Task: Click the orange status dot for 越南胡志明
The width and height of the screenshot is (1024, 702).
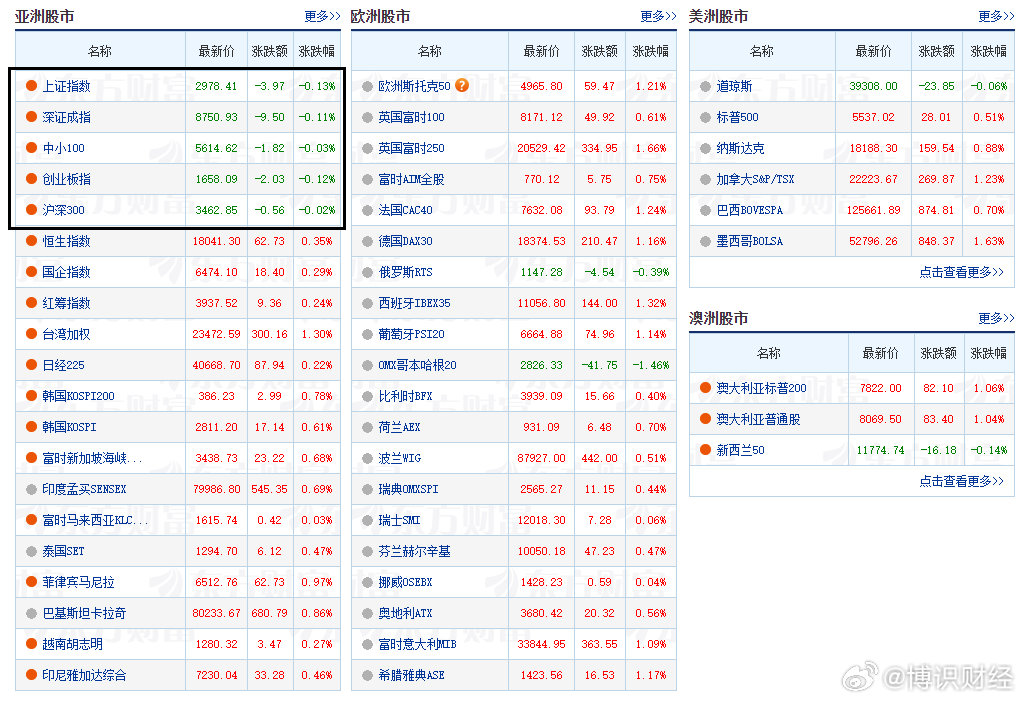Action: [x=31, y=644]
